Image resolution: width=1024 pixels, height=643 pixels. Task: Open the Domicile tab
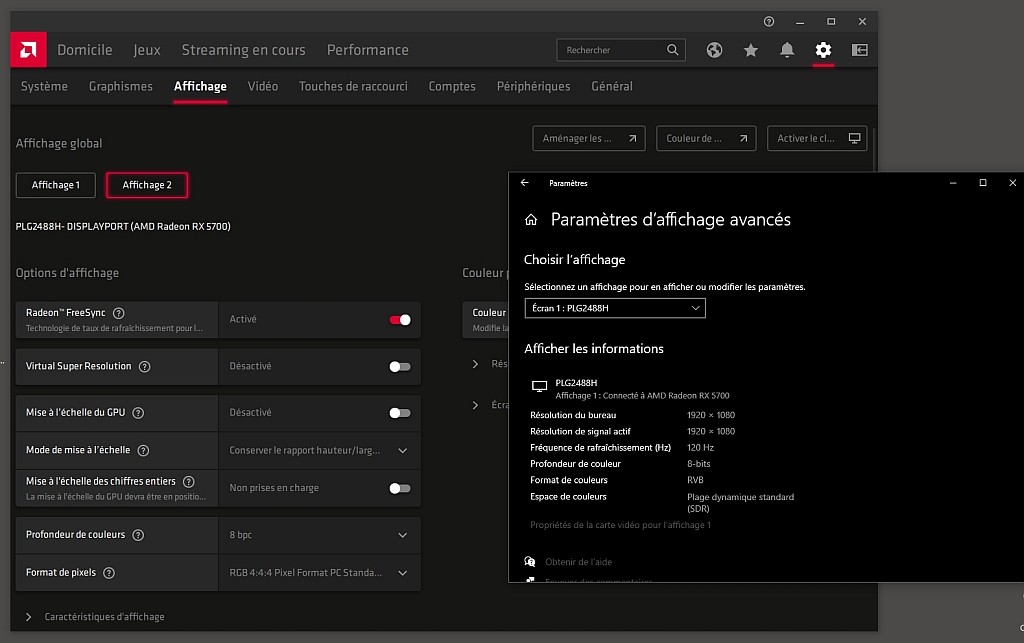[x=85, y=50]
